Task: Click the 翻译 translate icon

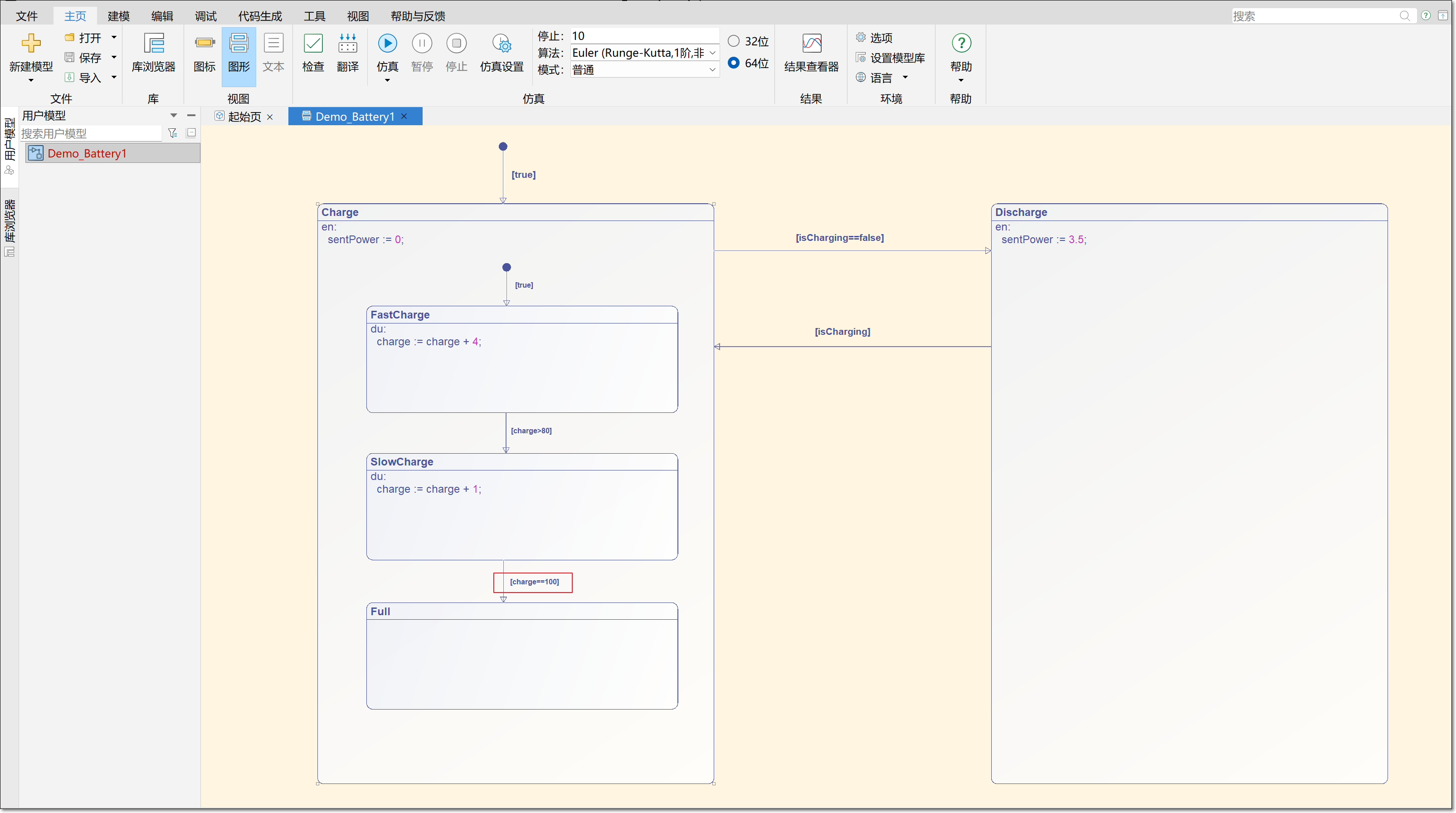Action: coord(348,44)
